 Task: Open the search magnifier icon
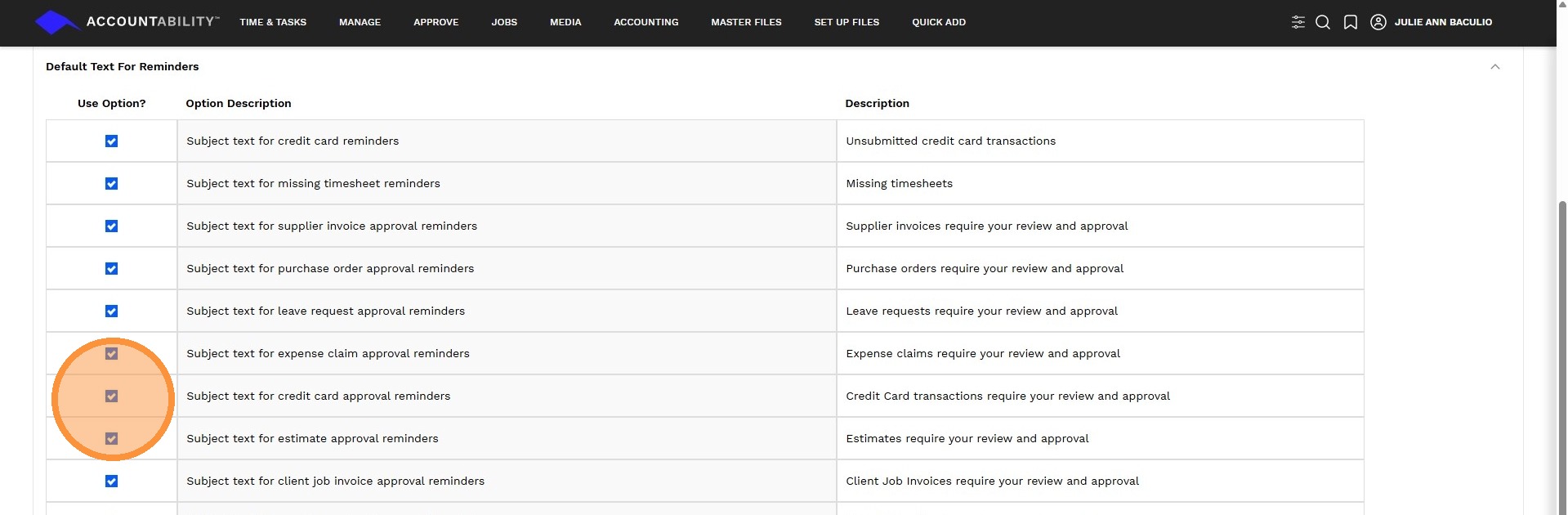click(1323, 22)
